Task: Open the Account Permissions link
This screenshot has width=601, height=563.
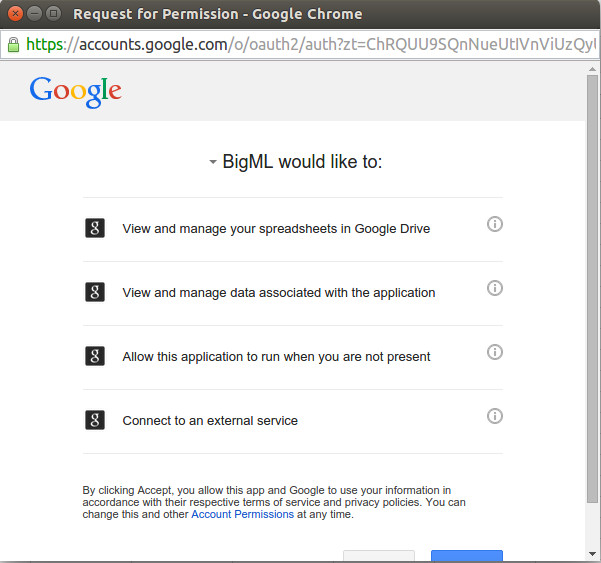Action: click(242, 514)
